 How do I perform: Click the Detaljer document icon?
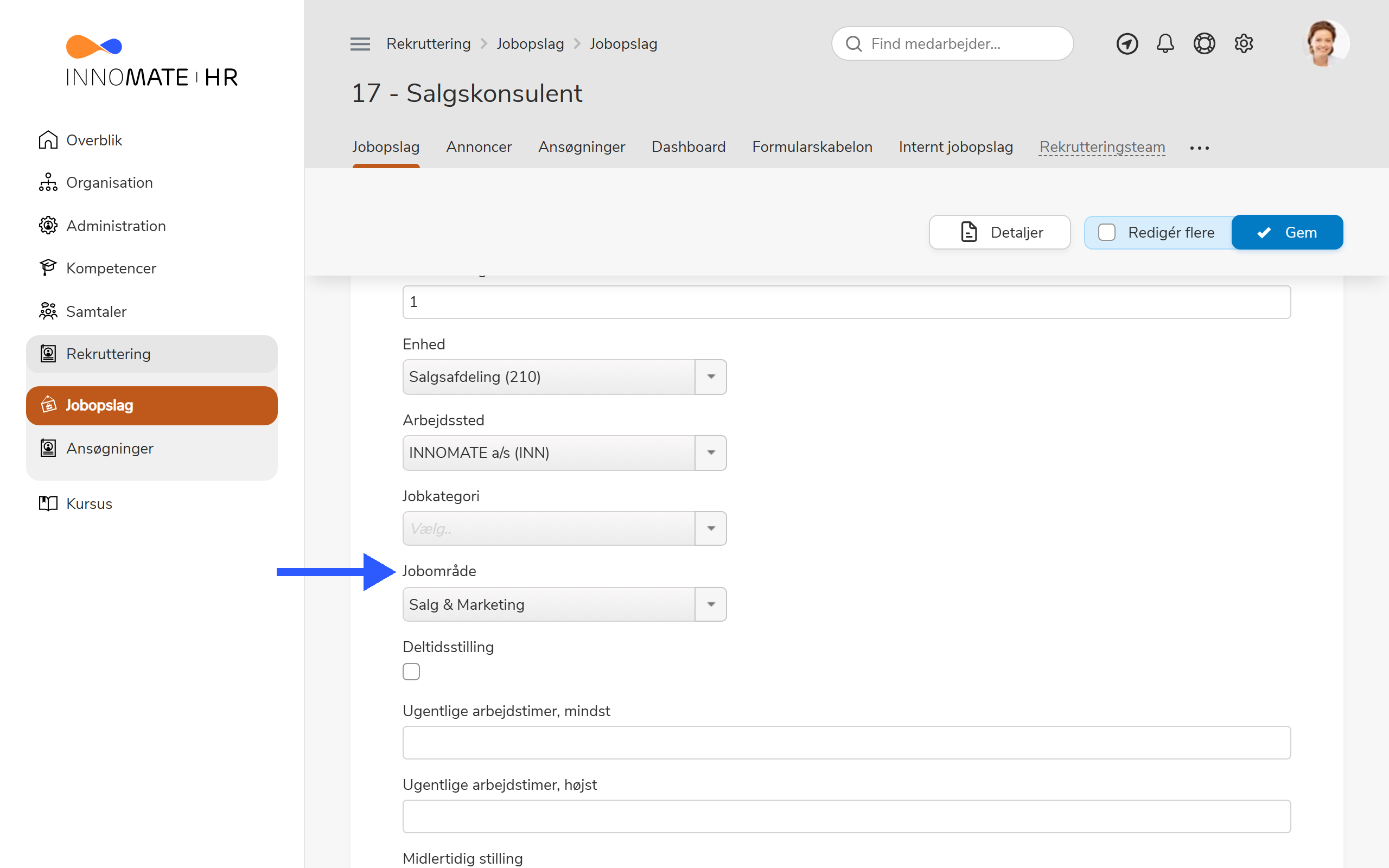click(969, 232)
